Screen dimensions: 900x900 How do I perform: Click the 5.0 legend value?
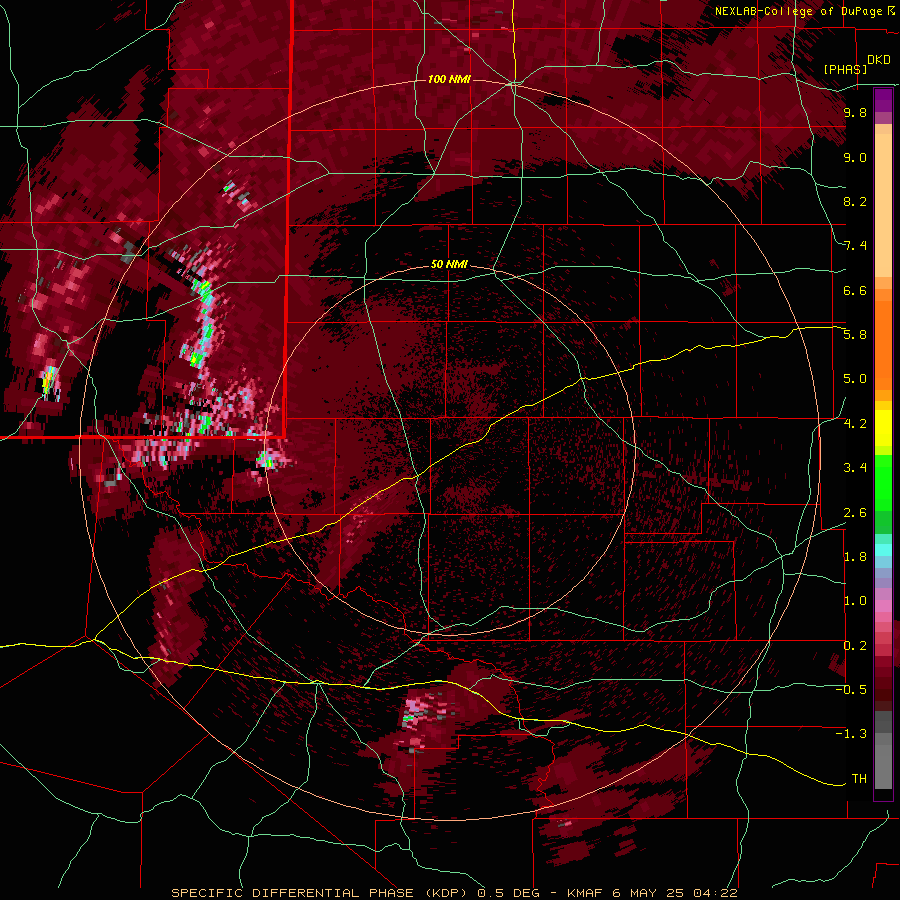pyautogui.click(x=855, y=379)
